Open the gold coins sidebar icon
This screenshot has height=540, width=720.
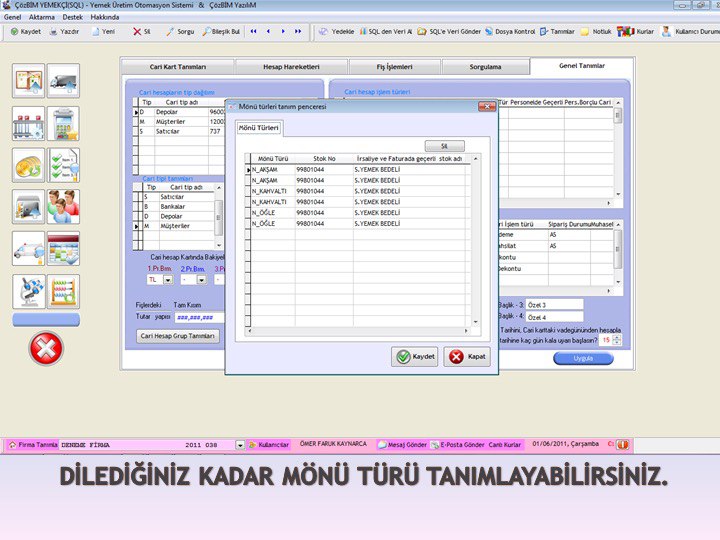pos(28,165)
